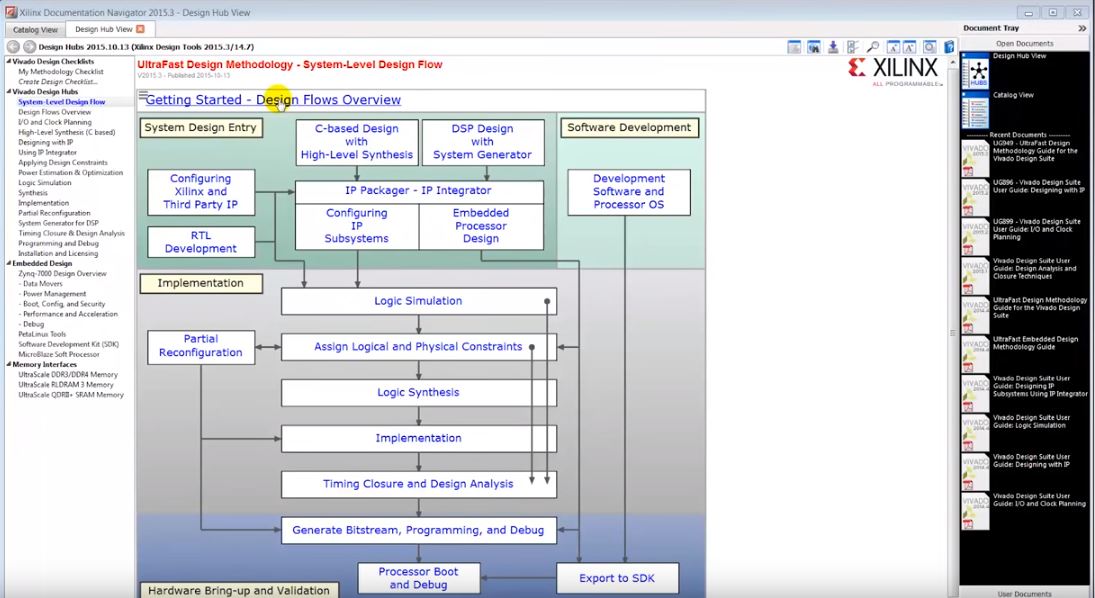The image size is (1095, 598).
Task: Click scroll-up arrow of content scrollbar
Action: 951,63
